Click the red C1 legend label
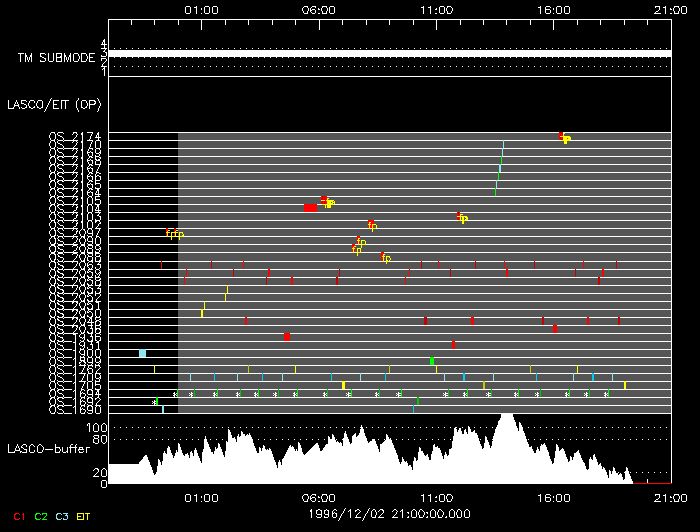Image resolution: width=700 pixels, height=532 pixels. (17, 517)
